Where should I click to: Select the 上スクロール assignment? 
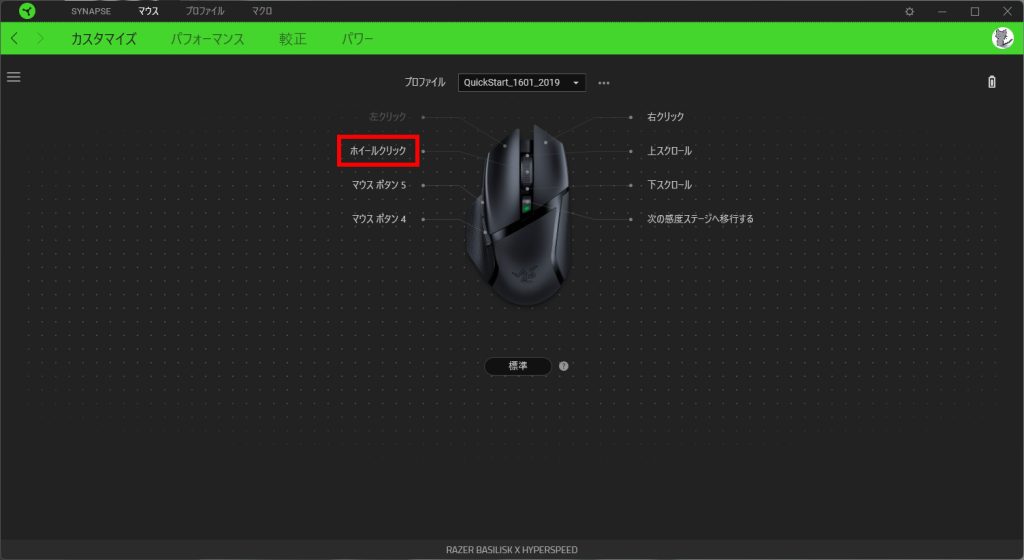pos(669,151)
